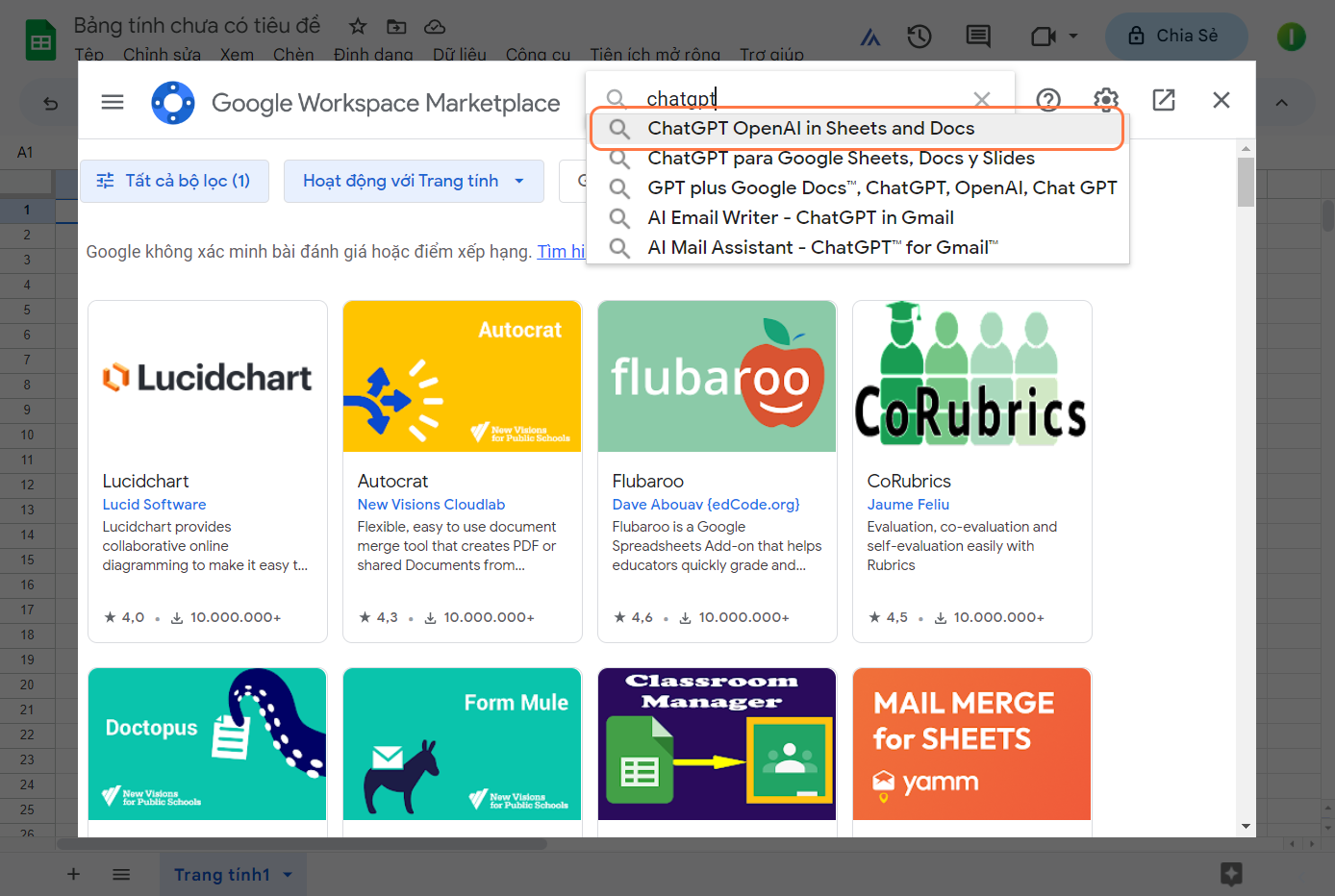This screenshot has height=896, width=1335.
Task: Open Mail Merge for Sheets yamm card
Action: tap(972, 744)
